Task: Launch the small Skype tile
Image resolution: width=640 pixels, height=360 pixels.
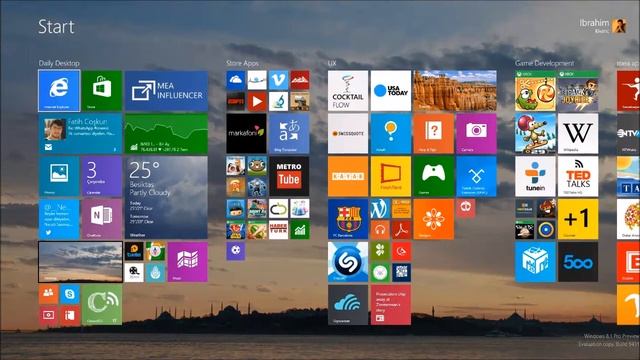Action: pos(70,294)
